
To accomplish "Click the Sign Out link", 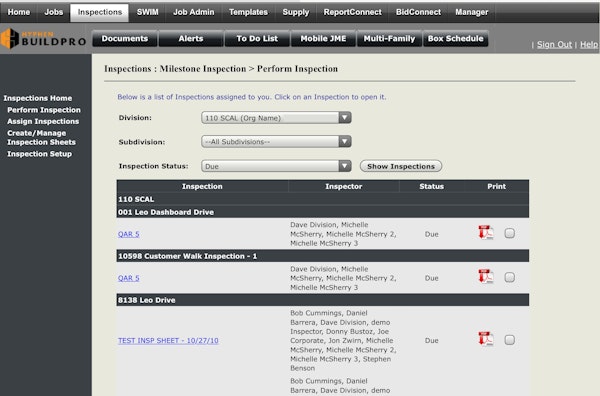I will pos(554,44).
